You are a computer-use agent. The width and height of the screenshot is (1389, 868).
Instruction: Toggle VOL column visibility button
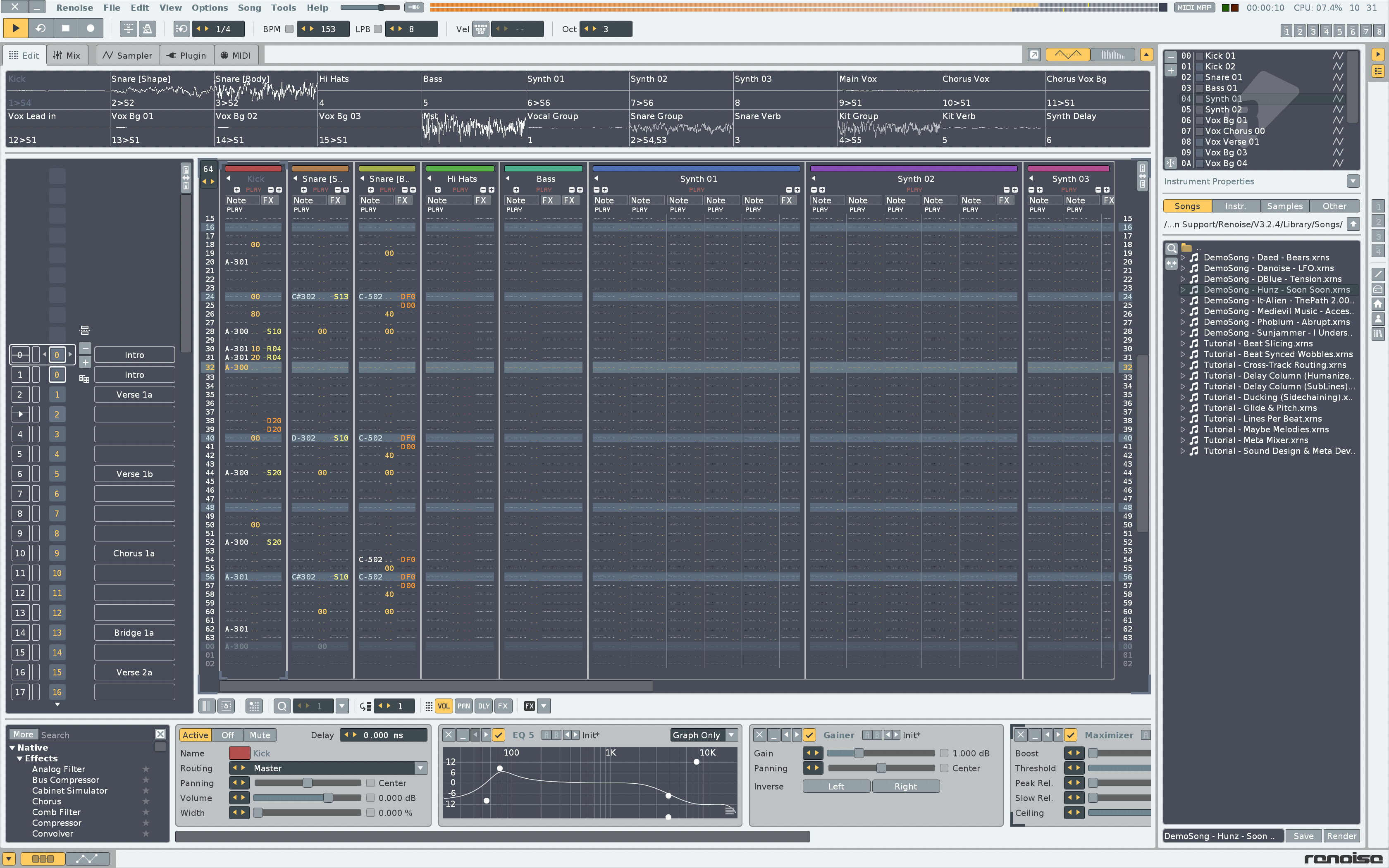click(444, 706)
